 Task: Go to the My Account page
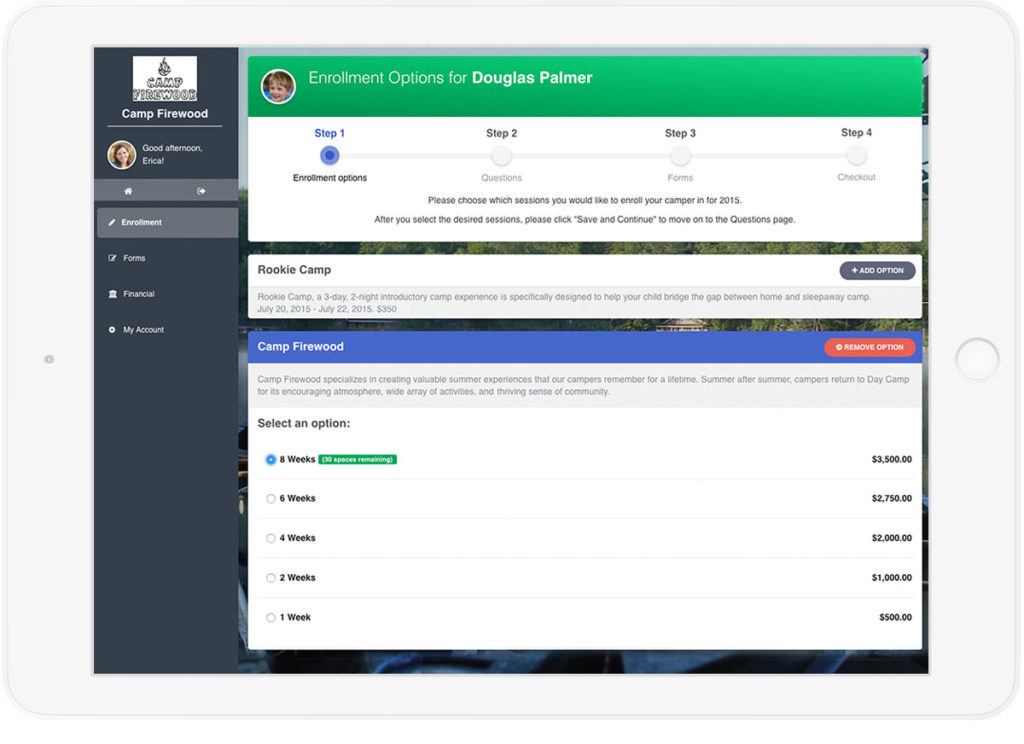[146, 329]
